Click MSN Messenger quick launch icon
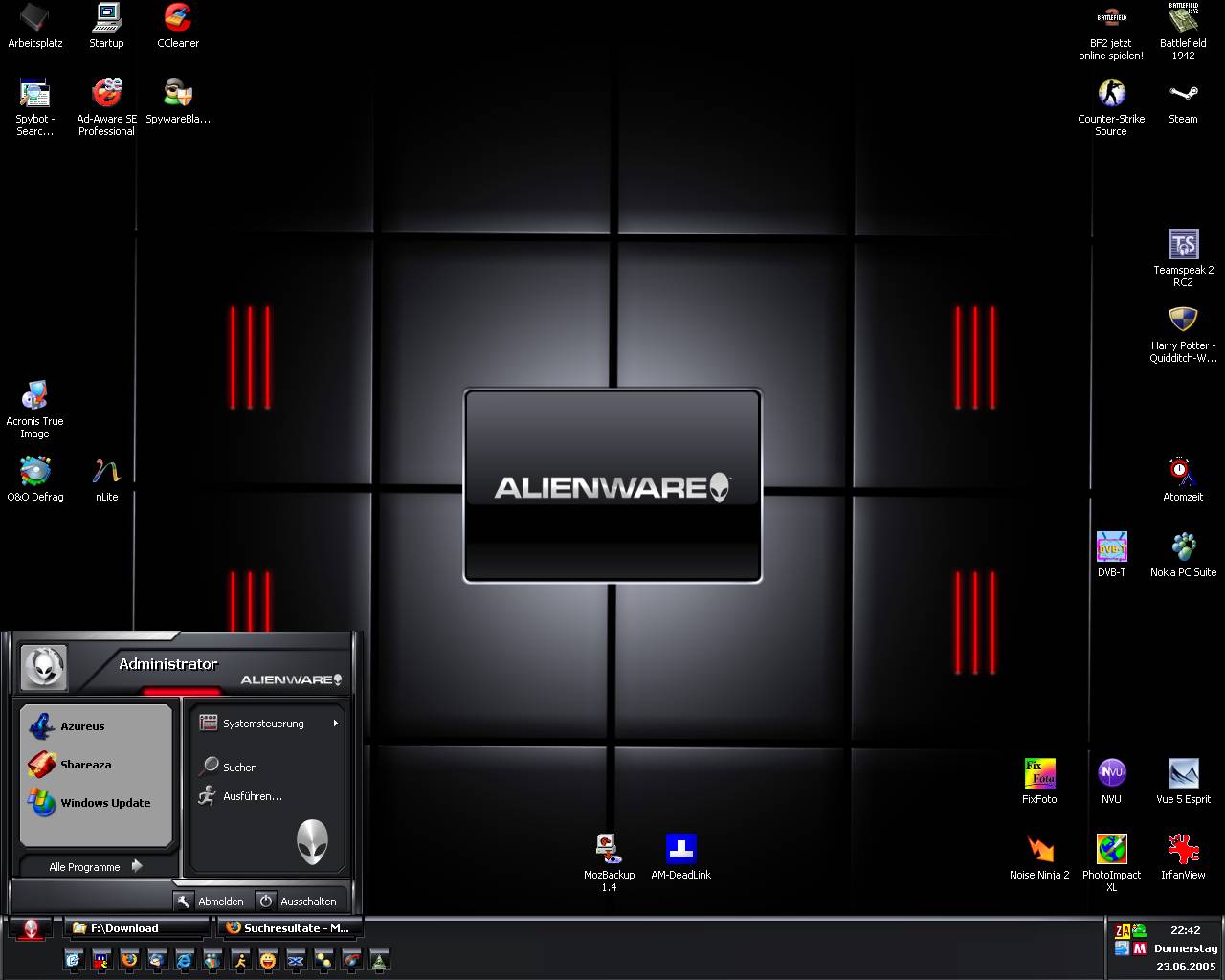 [x=212, y=960]
